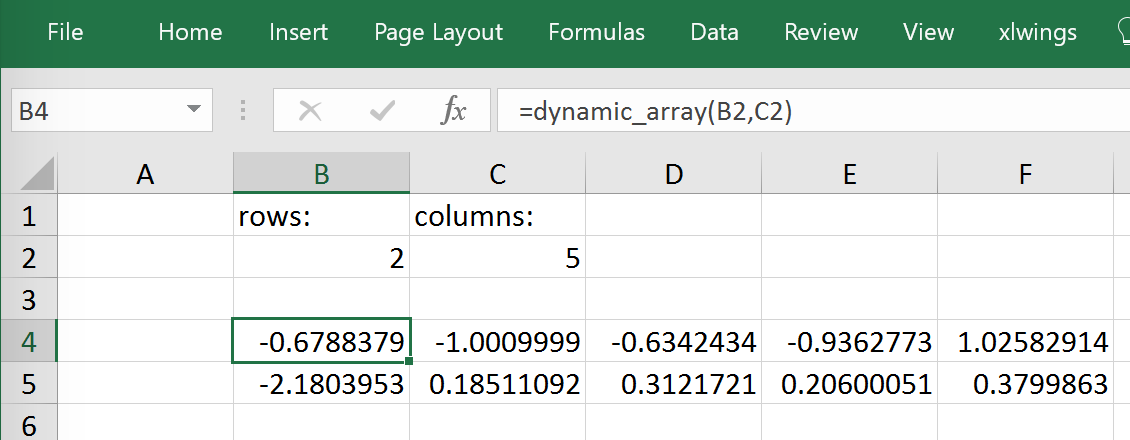1130x440 pixels.
Task: Select cell with 0.20600051
Action: click(849, 383)
